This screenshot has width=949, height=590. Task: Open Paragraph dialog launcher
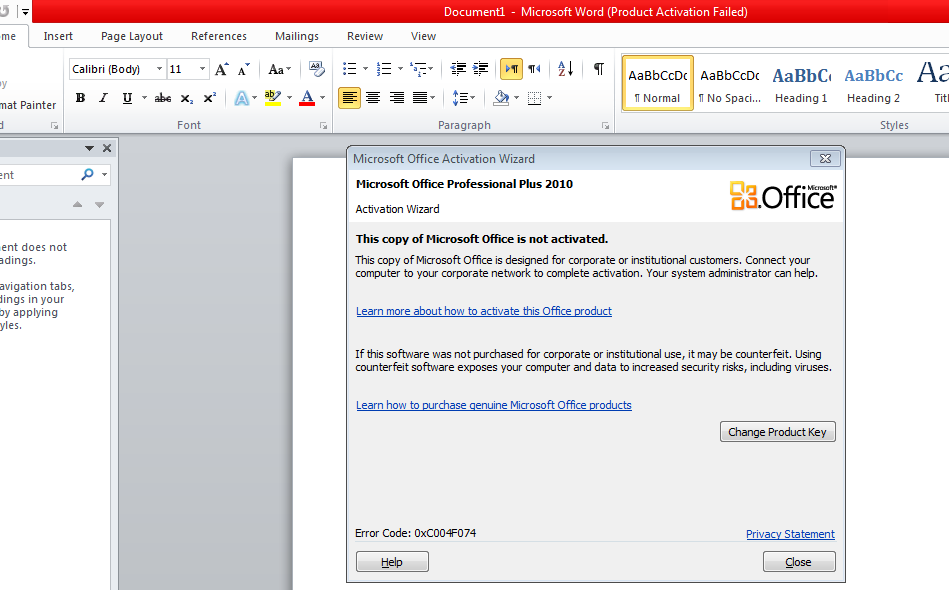pos(605,126)
